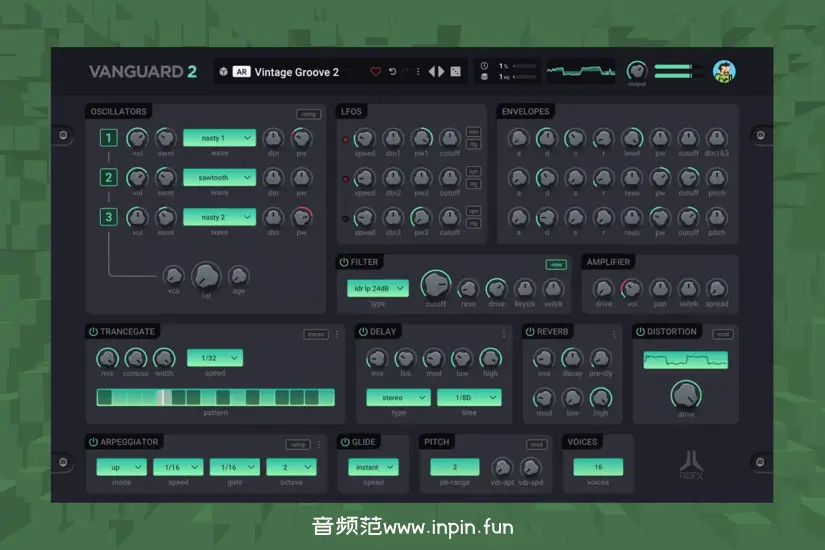Viewport: 825px width, 550px height.
Task: Click the voices count field showing 16
Action: 597,467
